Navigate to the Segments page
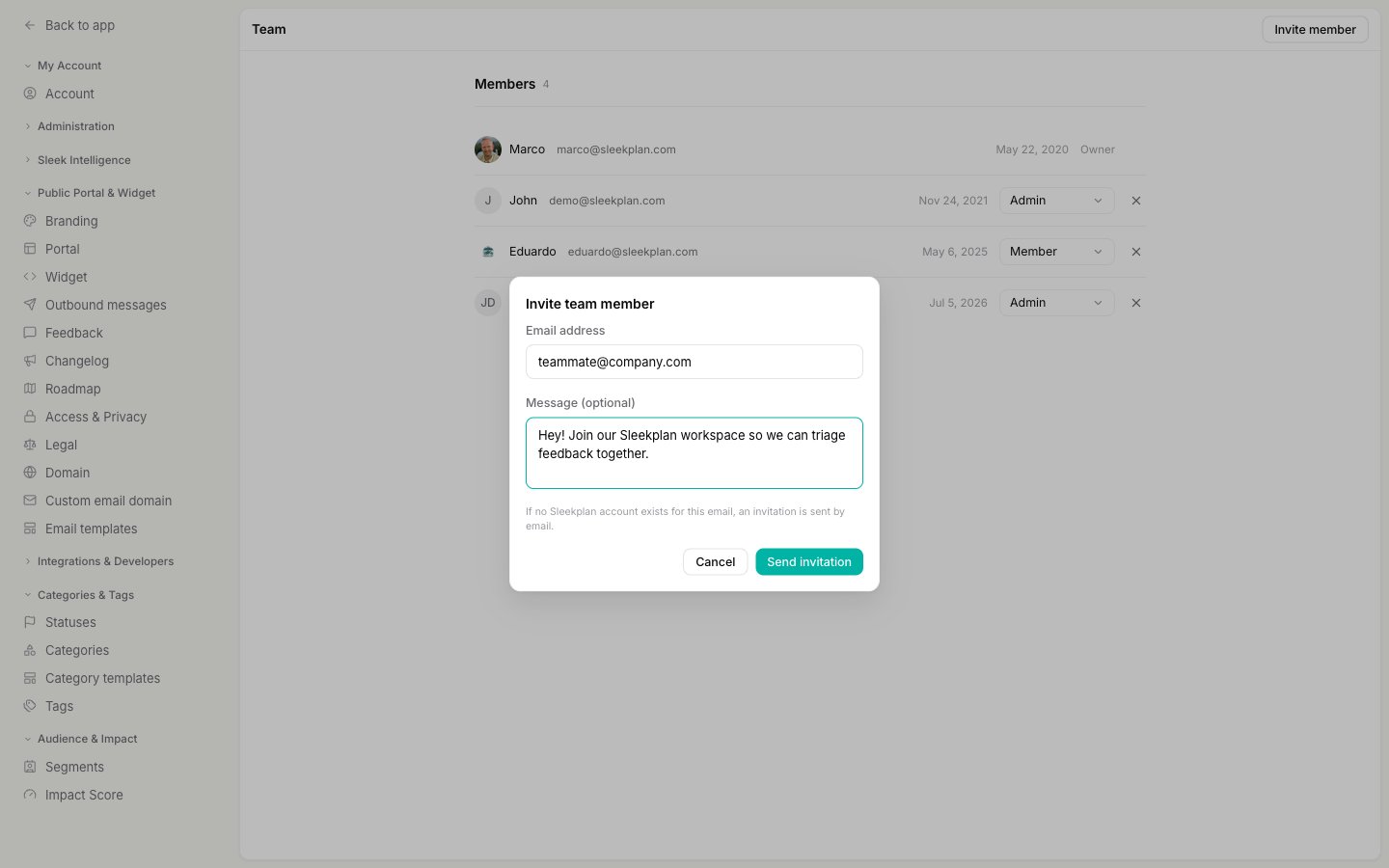 (x=74, y=767)
